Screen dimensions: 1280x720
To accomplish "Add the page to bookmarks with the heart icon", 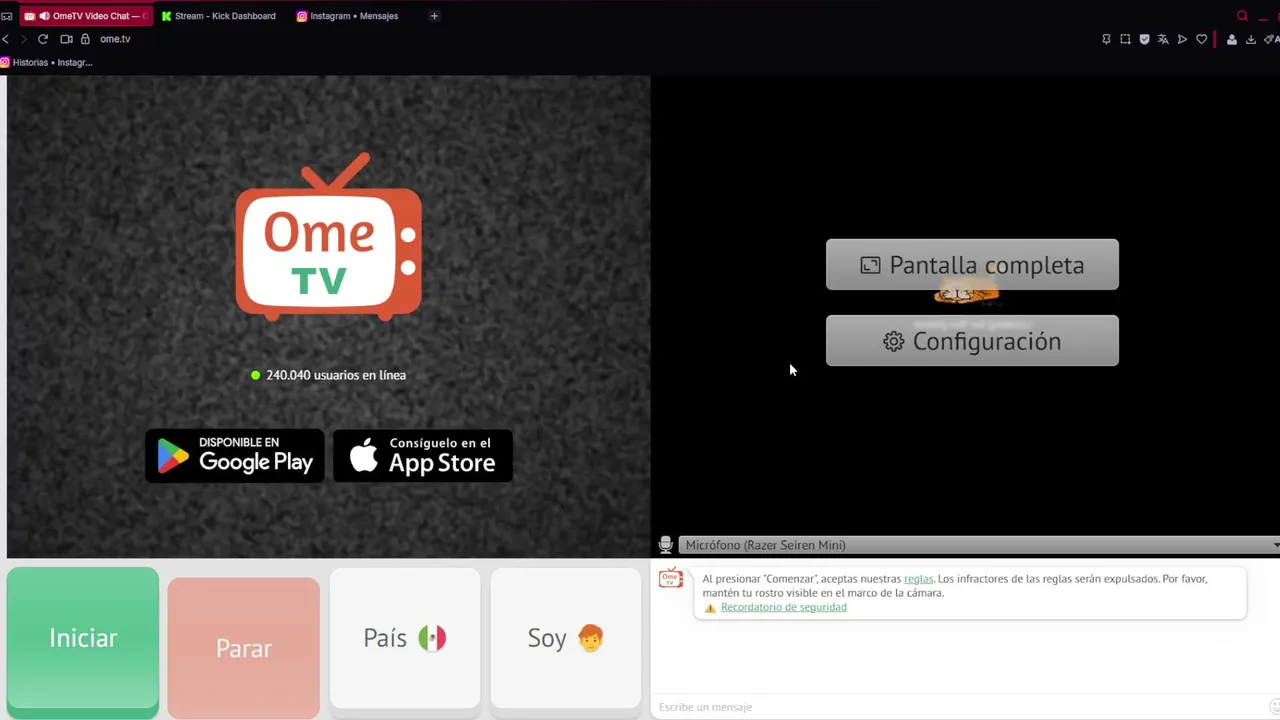I will pos(1201,39).
